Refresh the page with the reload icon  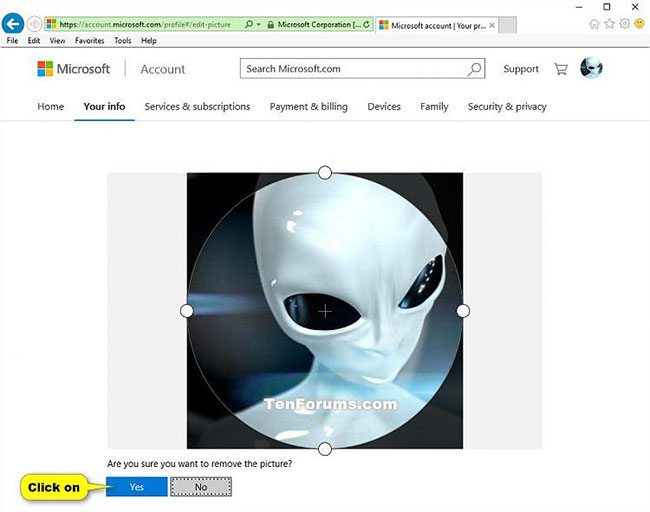click(x=366, y=24)
